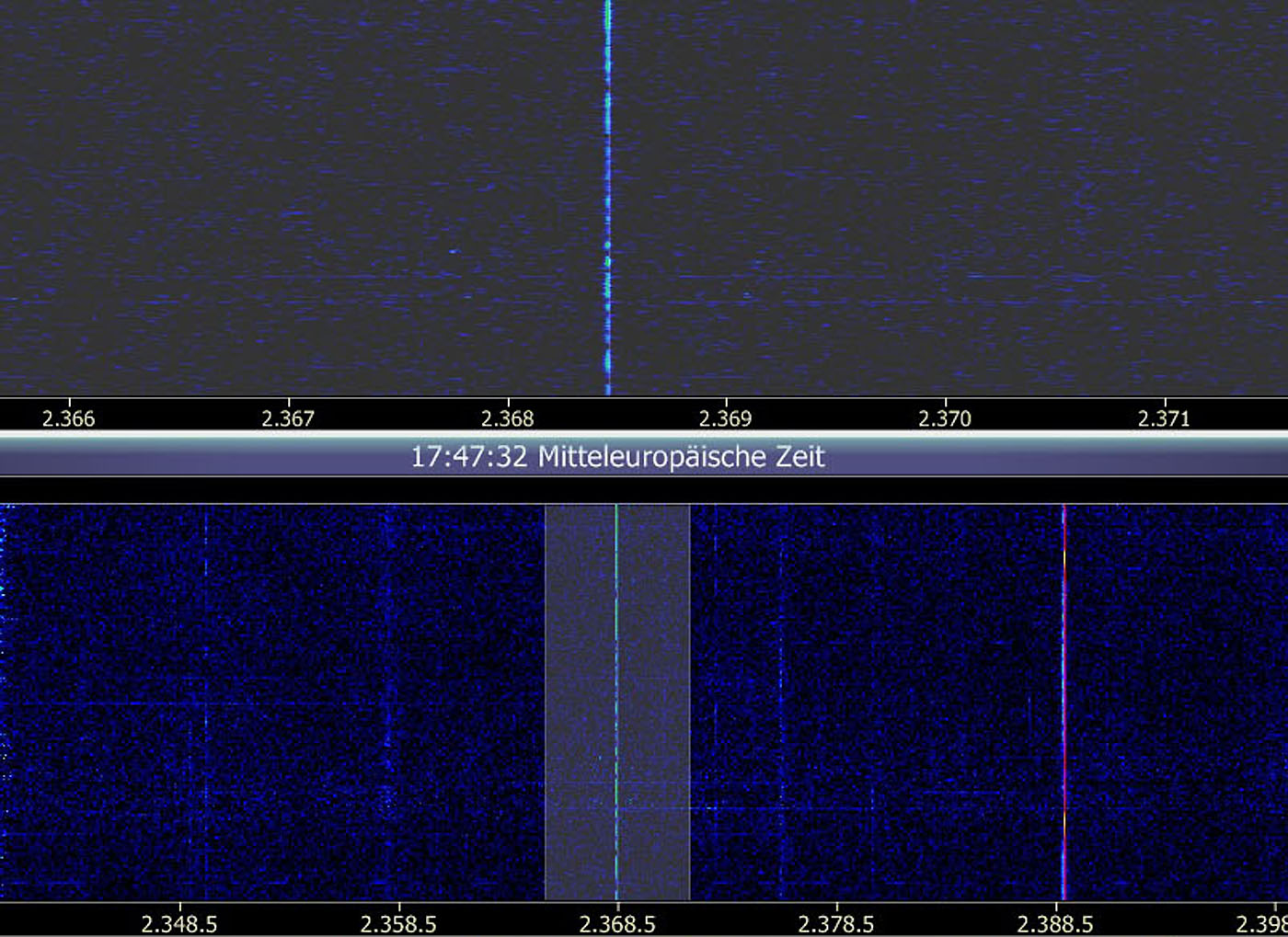This screenshot has height=937, width=1288.
Task: Click the 2.388.5 lower frequency label
Action: pos(1055,923)
